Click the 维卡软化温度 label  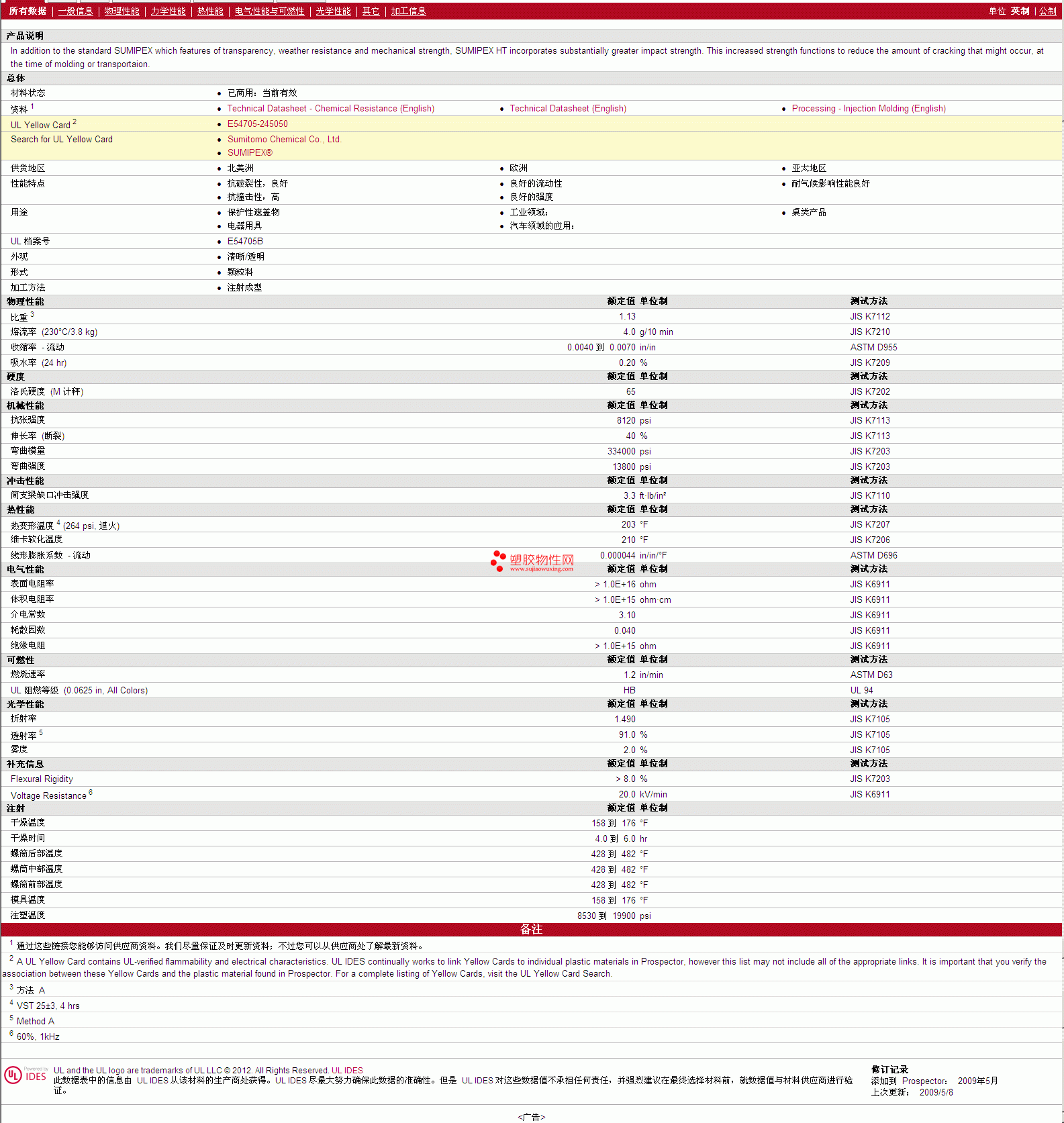point(36,539)
